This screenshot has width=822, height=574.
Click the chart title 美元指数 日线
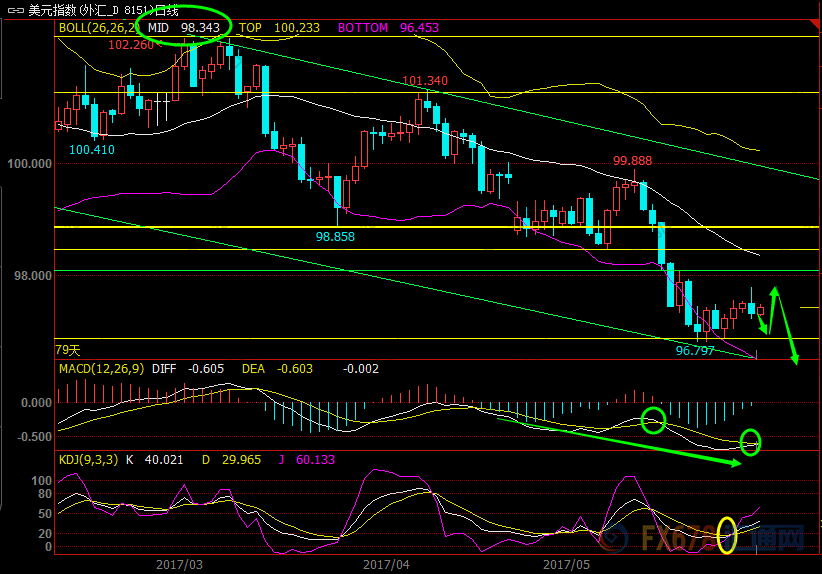(103, 10)
